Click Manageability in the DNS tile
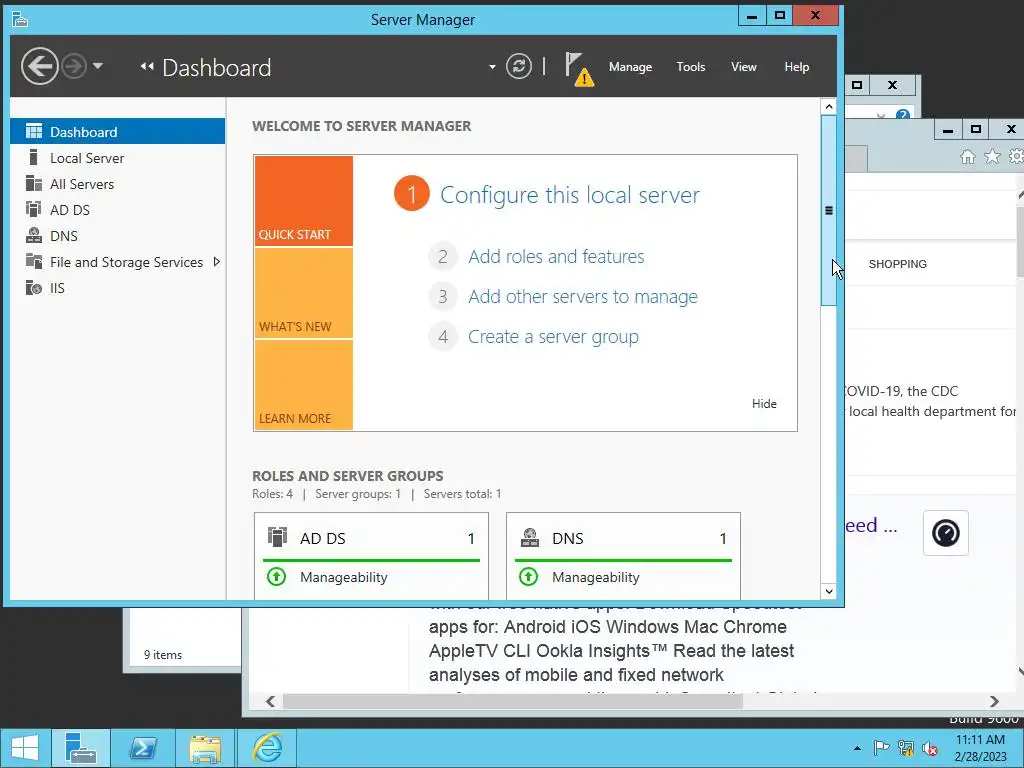Viewport: 1024px width, 768px height. 596,577
